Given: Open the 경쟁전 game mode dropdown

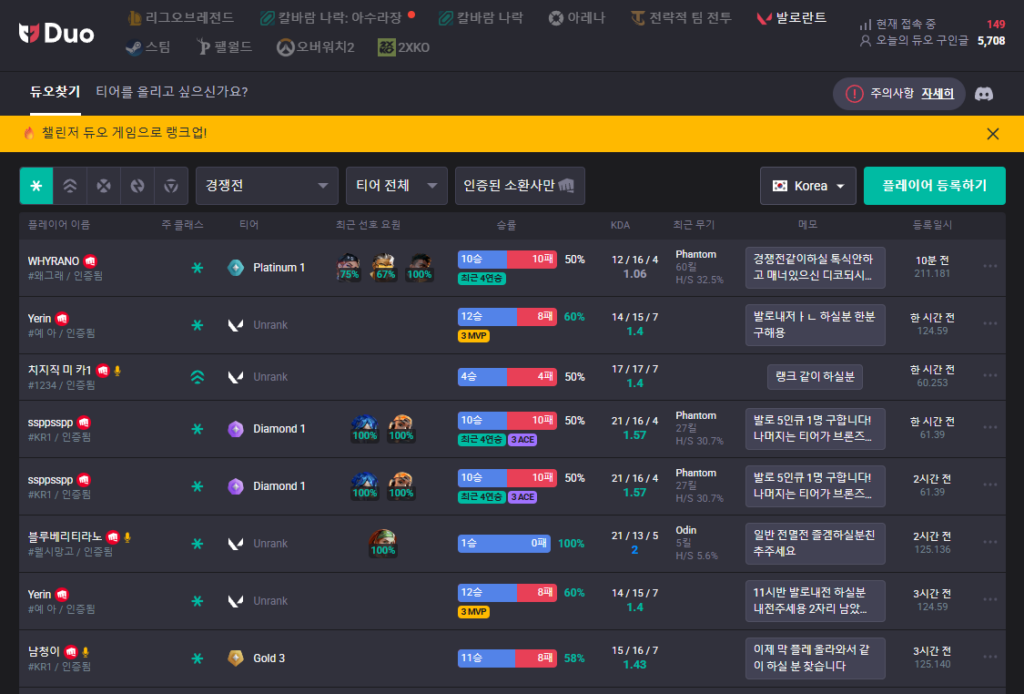Looking at the screenshot, I should [267, 186].
